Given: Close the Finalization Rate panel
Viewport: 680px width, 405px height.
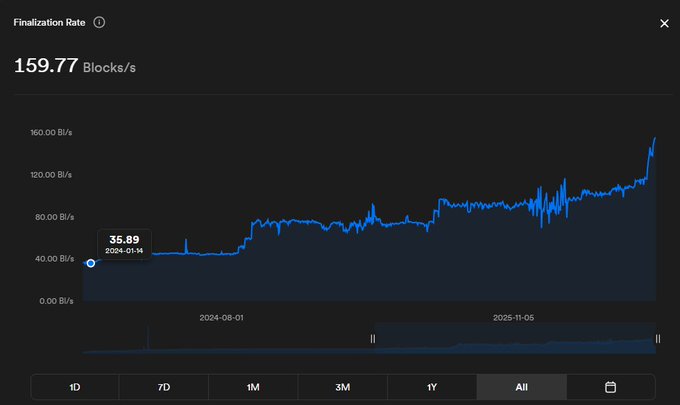Looking at the screenshot, I should click(x=664, y=23).
